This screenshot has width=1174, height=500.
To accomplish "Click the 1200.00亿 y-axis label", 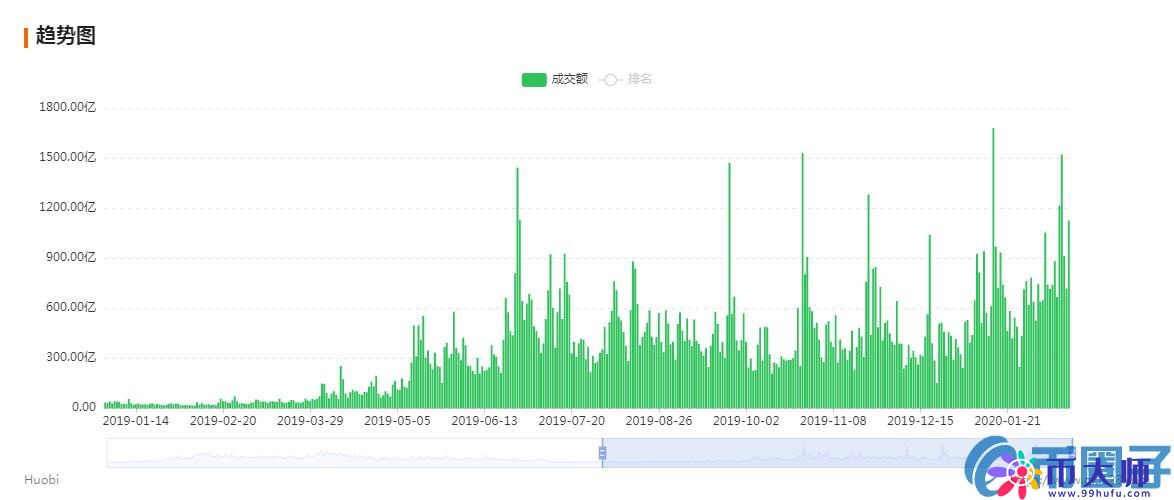I will (67, 207).
